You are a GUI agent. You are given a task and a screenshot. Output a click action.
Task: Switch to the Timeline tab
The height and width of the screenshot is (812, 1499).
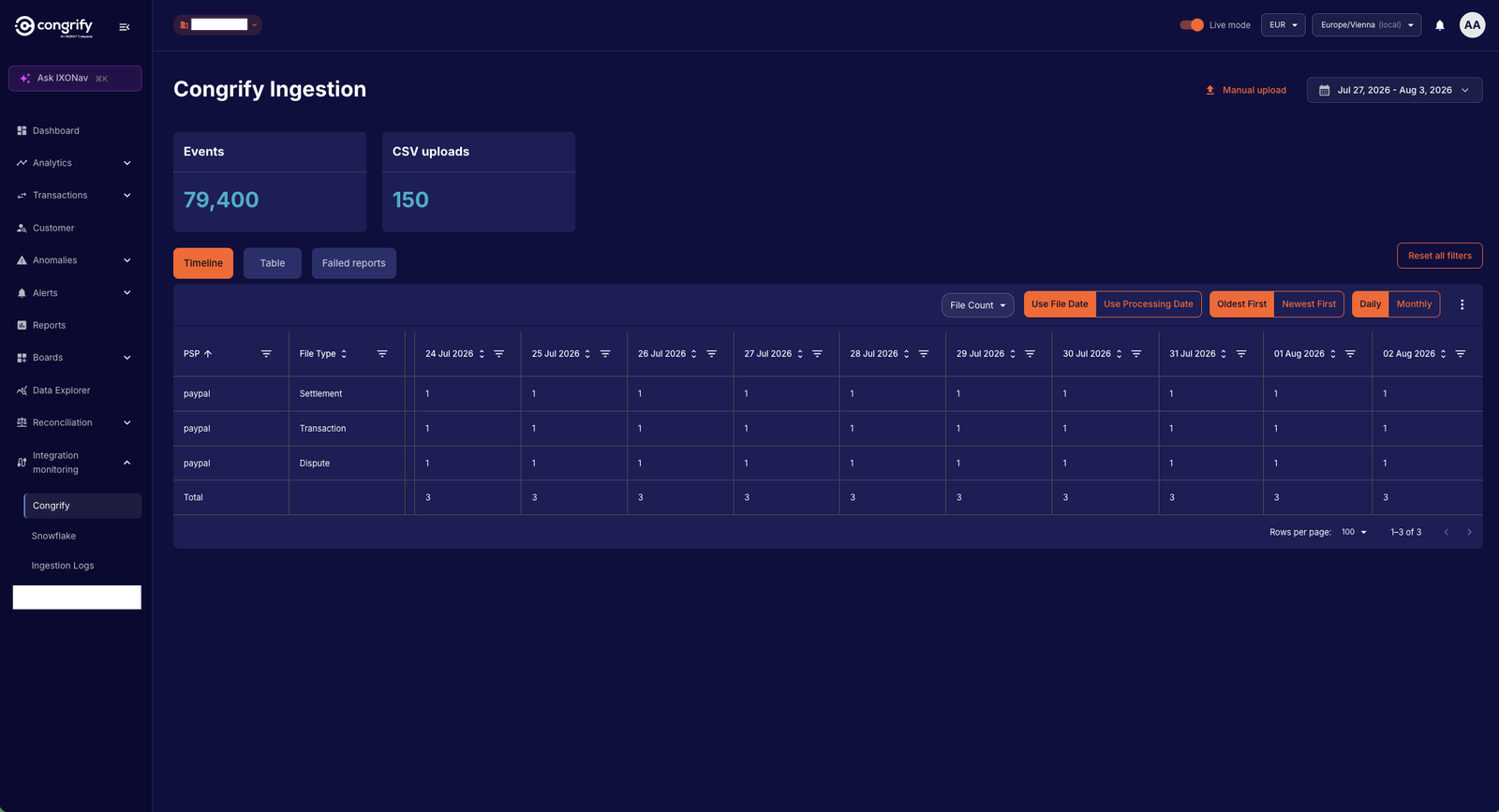pyautogui.click(x=203, y=263)
